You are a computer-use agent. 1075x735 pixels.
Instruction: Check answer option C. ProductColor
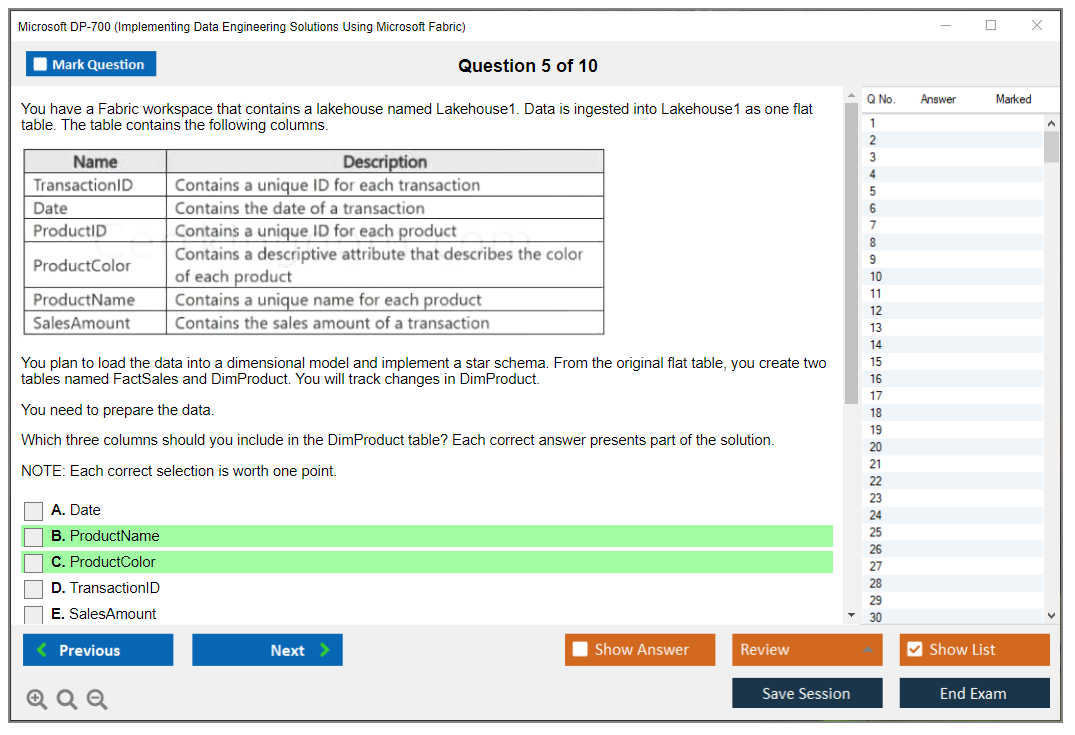click(33, 562)
